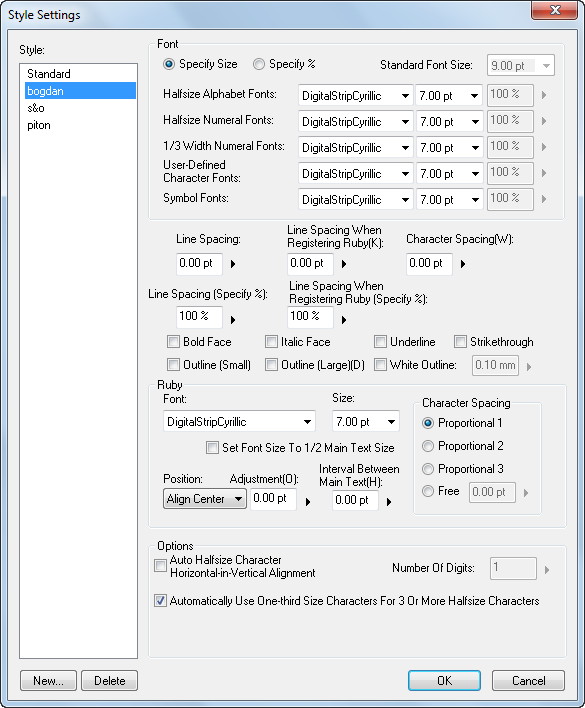Open the Halfsize Alphabet Fonts font dropdown
Screen dimensions: 585x708
[x=355, y=96]
